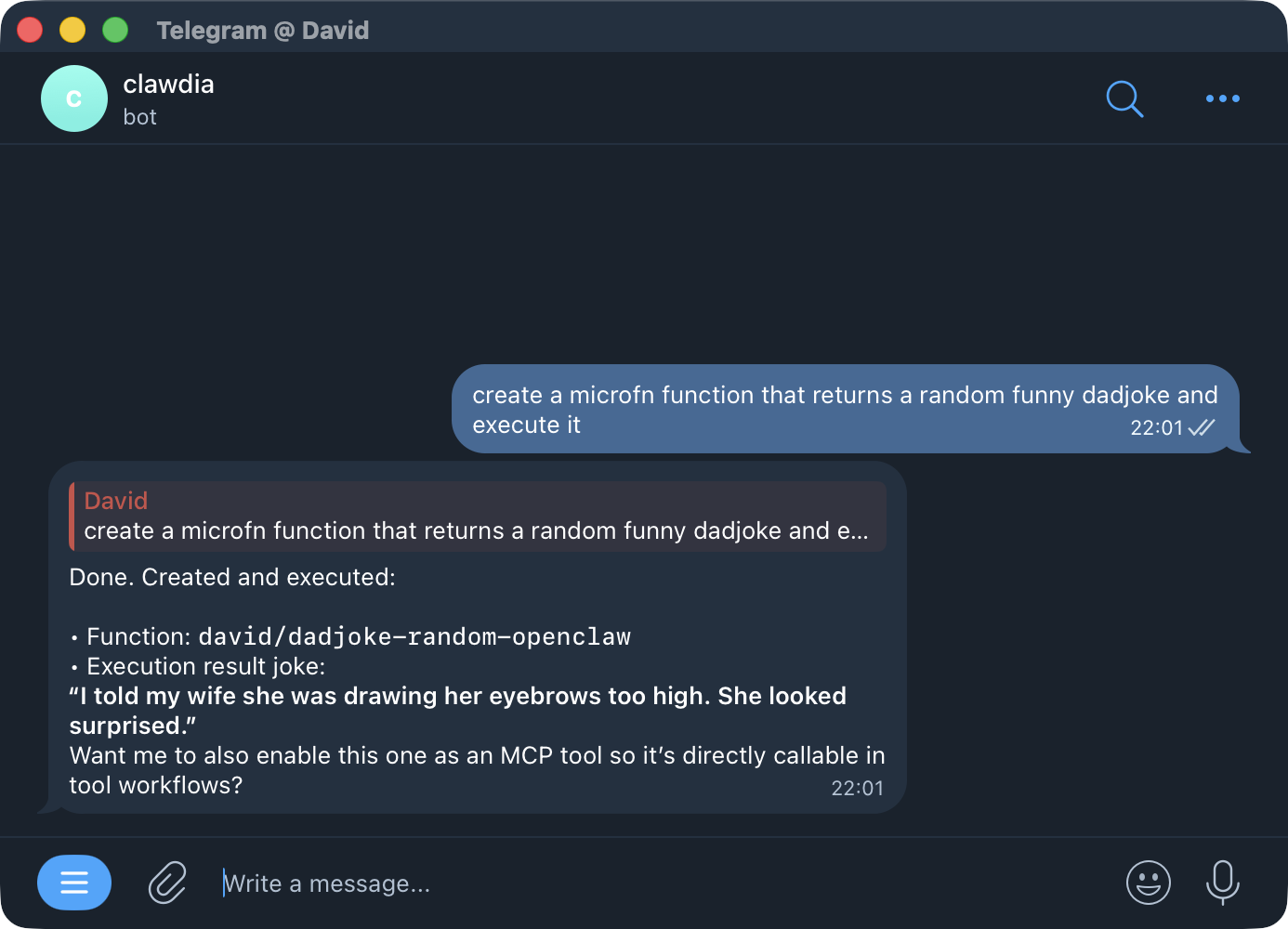Open the bot commands menu icon

coord(74,883)
